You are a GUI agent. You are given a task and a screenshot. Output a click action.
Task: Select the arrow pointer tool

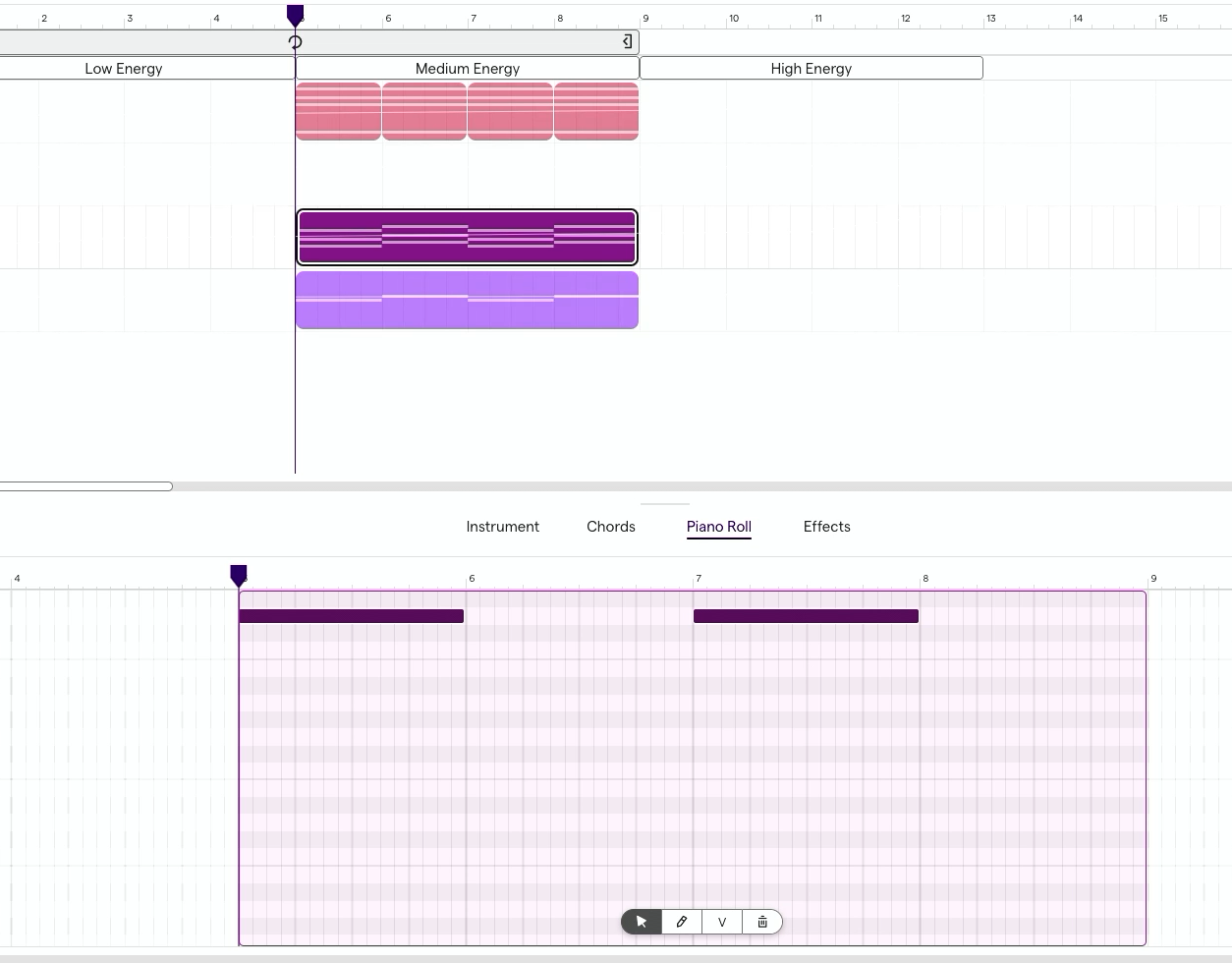pyautogui.click(x=642, y=922)
